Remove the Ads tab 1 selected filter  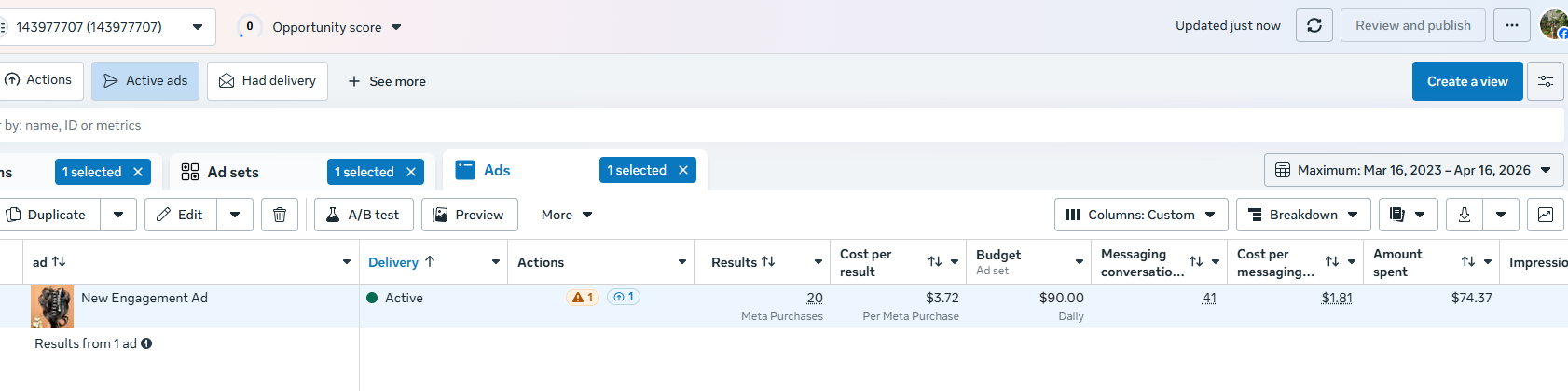point(683,170)
